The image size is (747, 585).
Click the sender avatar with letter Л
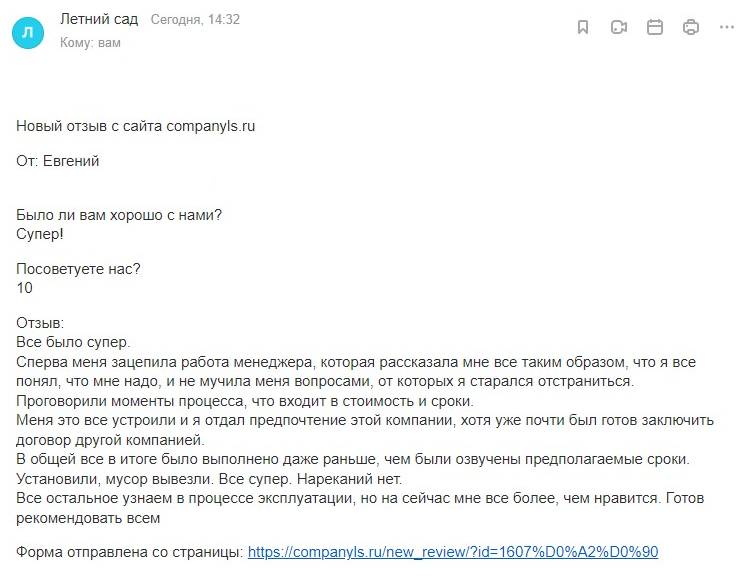coord(28,34)
